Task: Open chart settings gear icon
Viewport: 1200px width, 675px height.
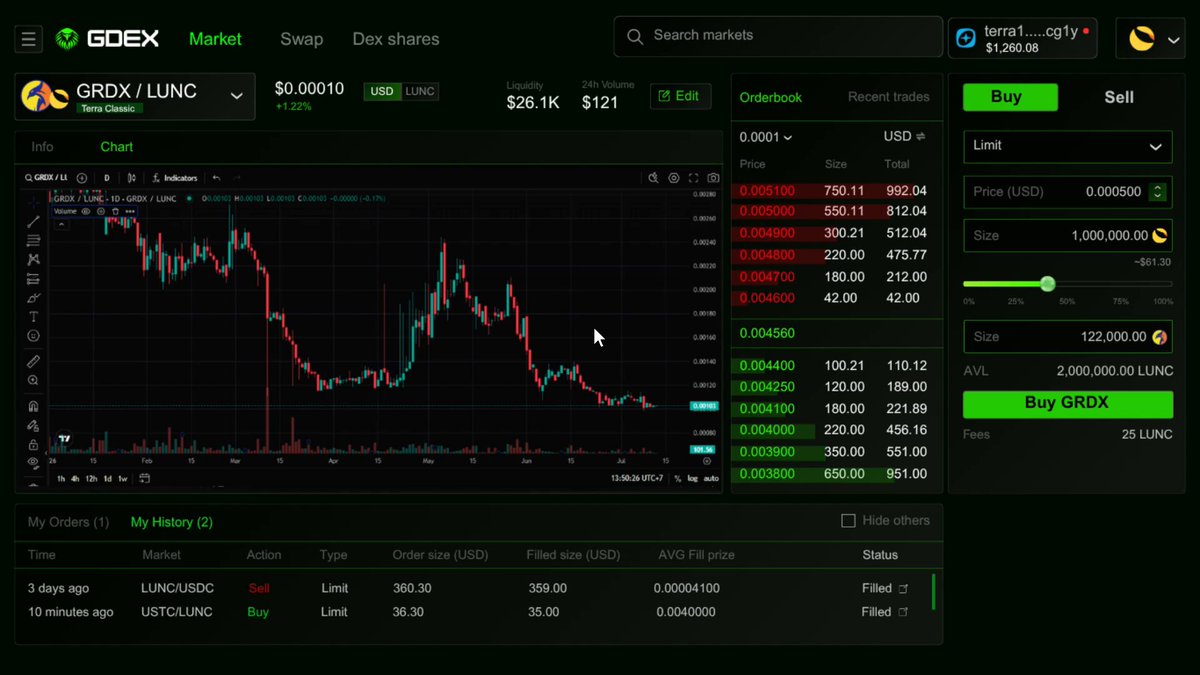Action: pos(674,178)
